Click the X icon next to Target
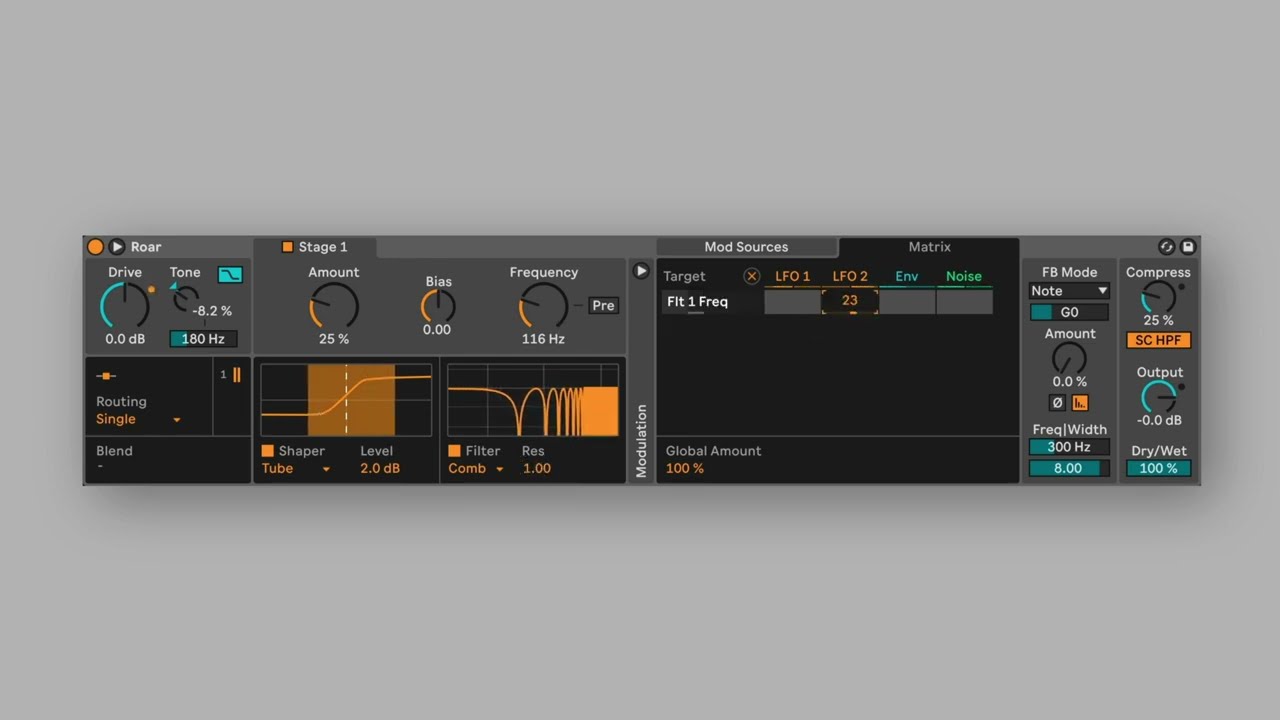Screen dimensions: 1280x720 click(752, 276)
